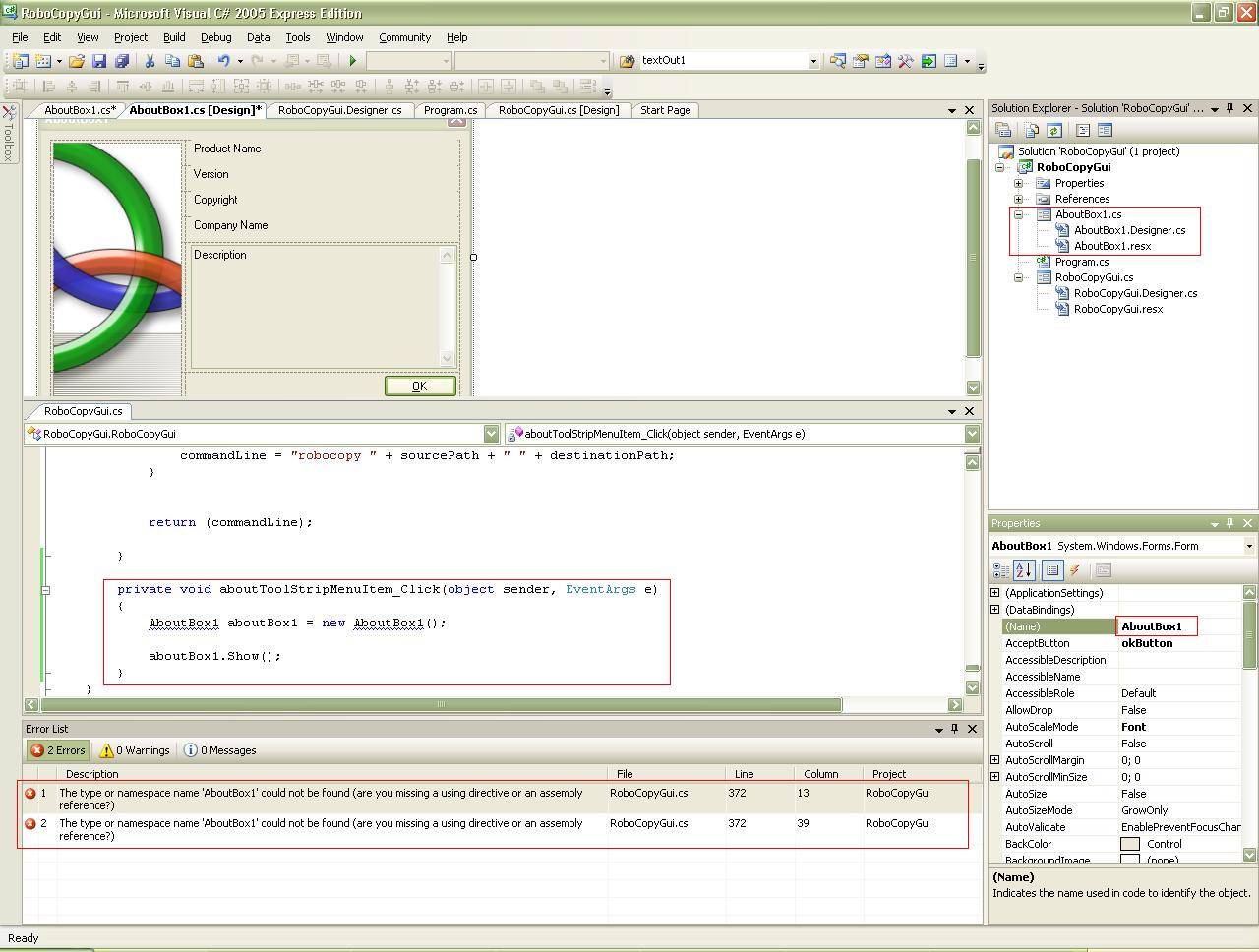
Task: Click the Copy toolbar icon
Action: coord(172,61)
